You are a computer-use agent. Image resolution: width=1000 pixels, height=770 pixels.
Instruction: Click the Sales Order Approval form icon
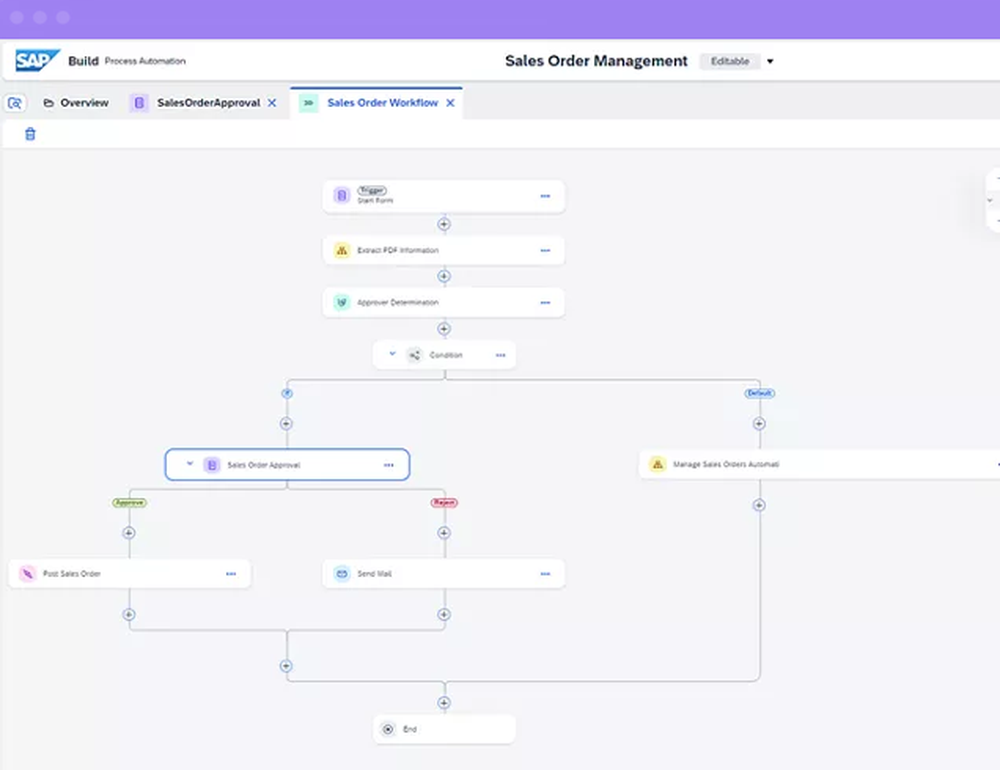click(212, 465)
